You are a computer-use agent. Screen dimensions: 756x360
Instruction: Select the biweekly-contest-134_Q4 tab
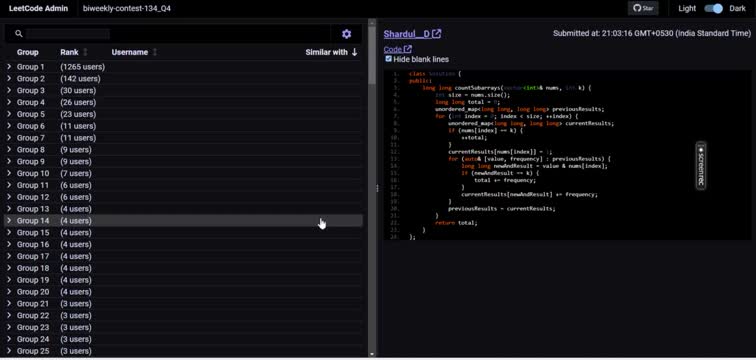(126, 8)
